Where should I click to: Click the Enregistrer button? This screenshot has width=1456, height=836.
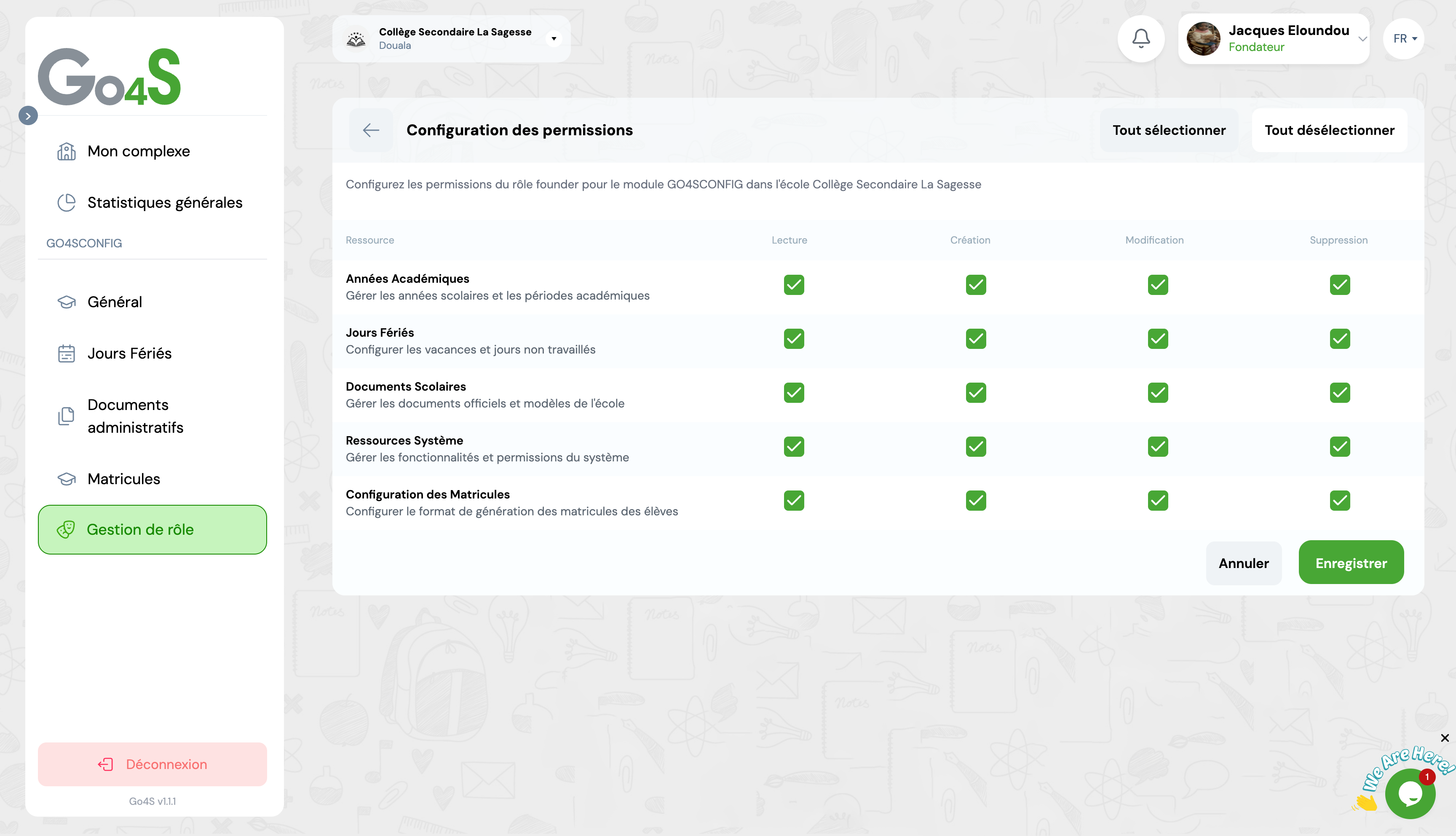(x=1350, y=563)
